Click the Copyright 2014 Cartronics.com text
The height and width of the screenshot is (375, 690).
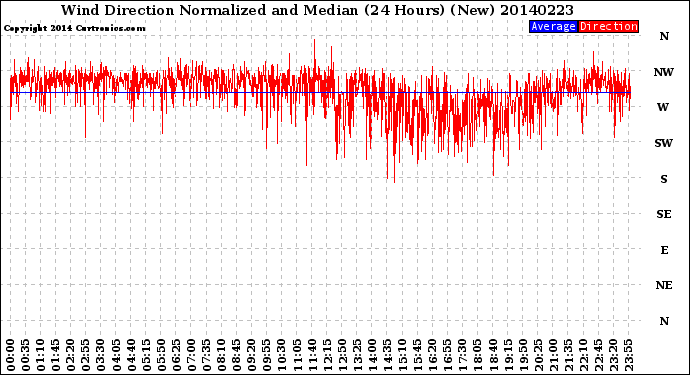pyautogui.click(x=74, y=29)
